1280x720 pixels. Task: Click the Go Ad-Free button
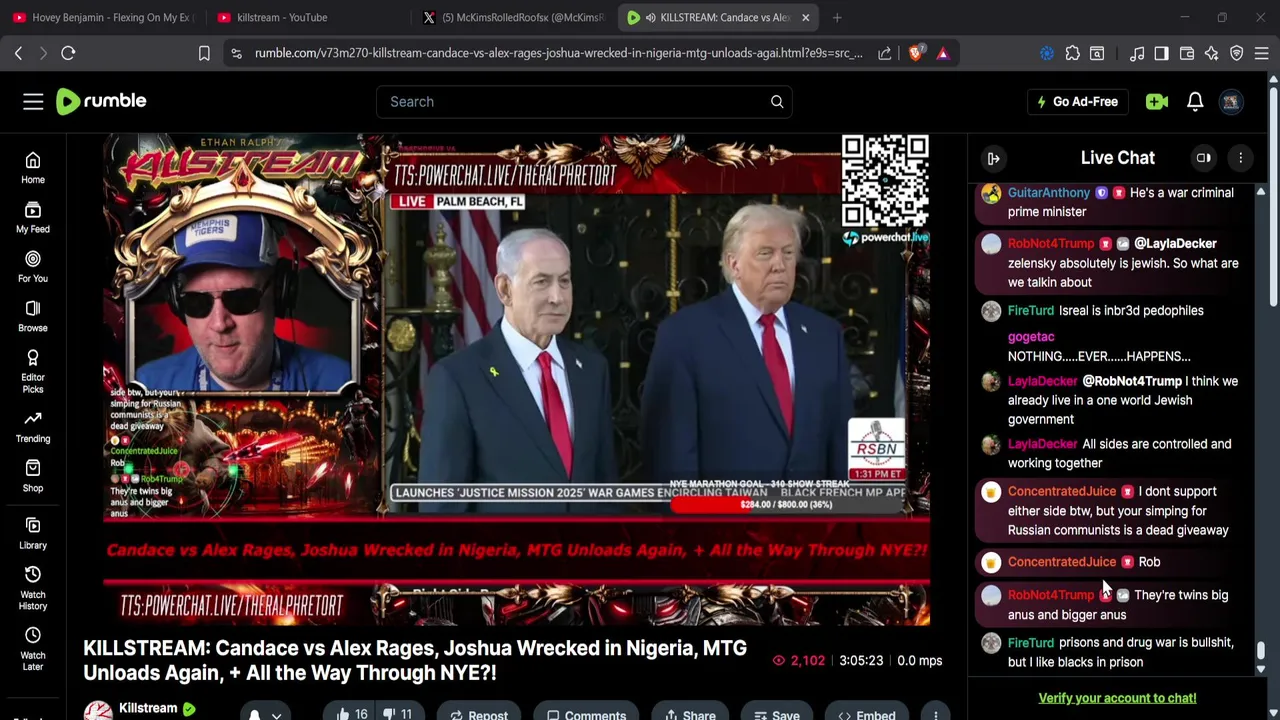pos(1077,101)
